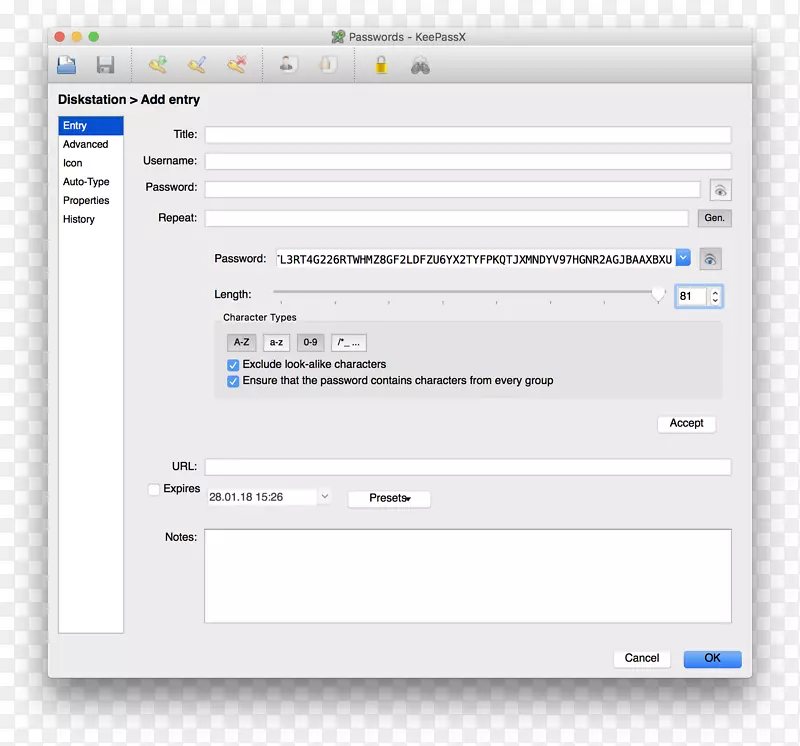Add new entry key icon
This screenshot has width=800, height=746.
coord(158,65)
